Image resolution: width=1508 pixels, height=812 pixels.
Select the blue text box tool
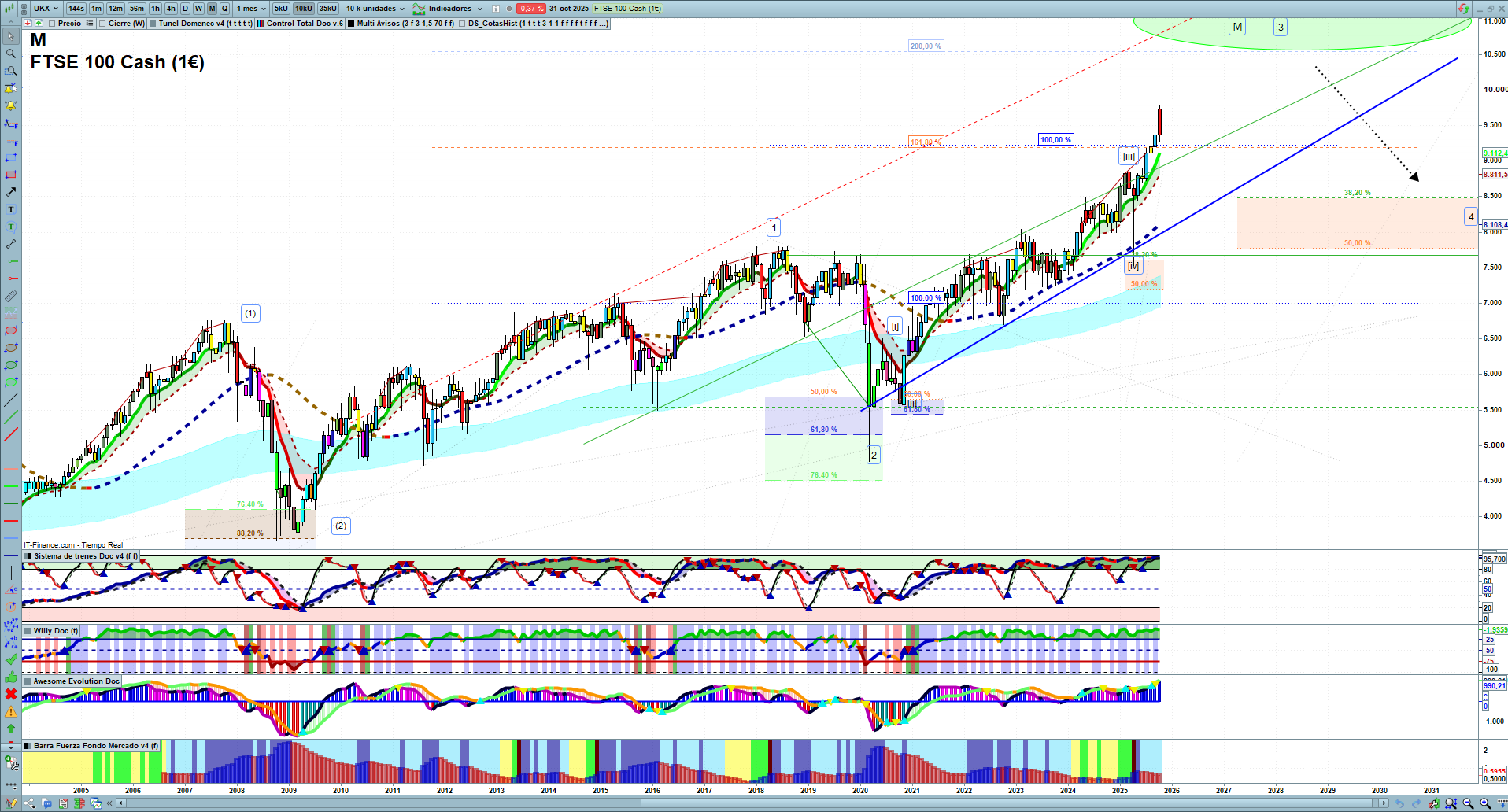[11, 209]
